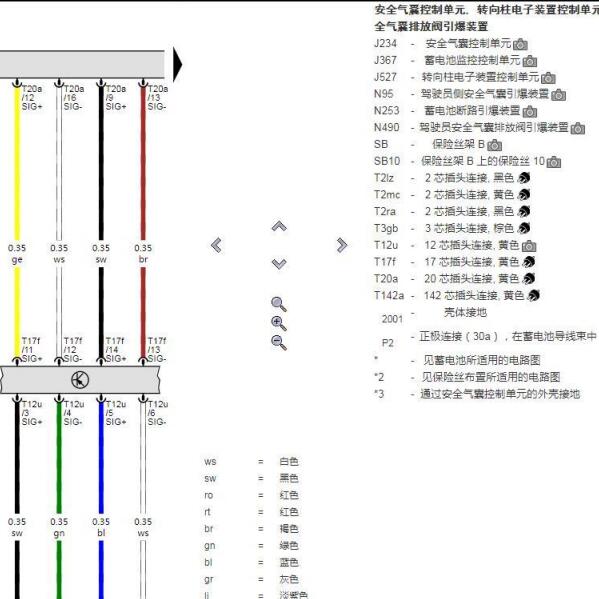The height and width of the screenshot is (599, 599).
Task: Select the N490 legend entry
Action: click(x=479, y=128)
